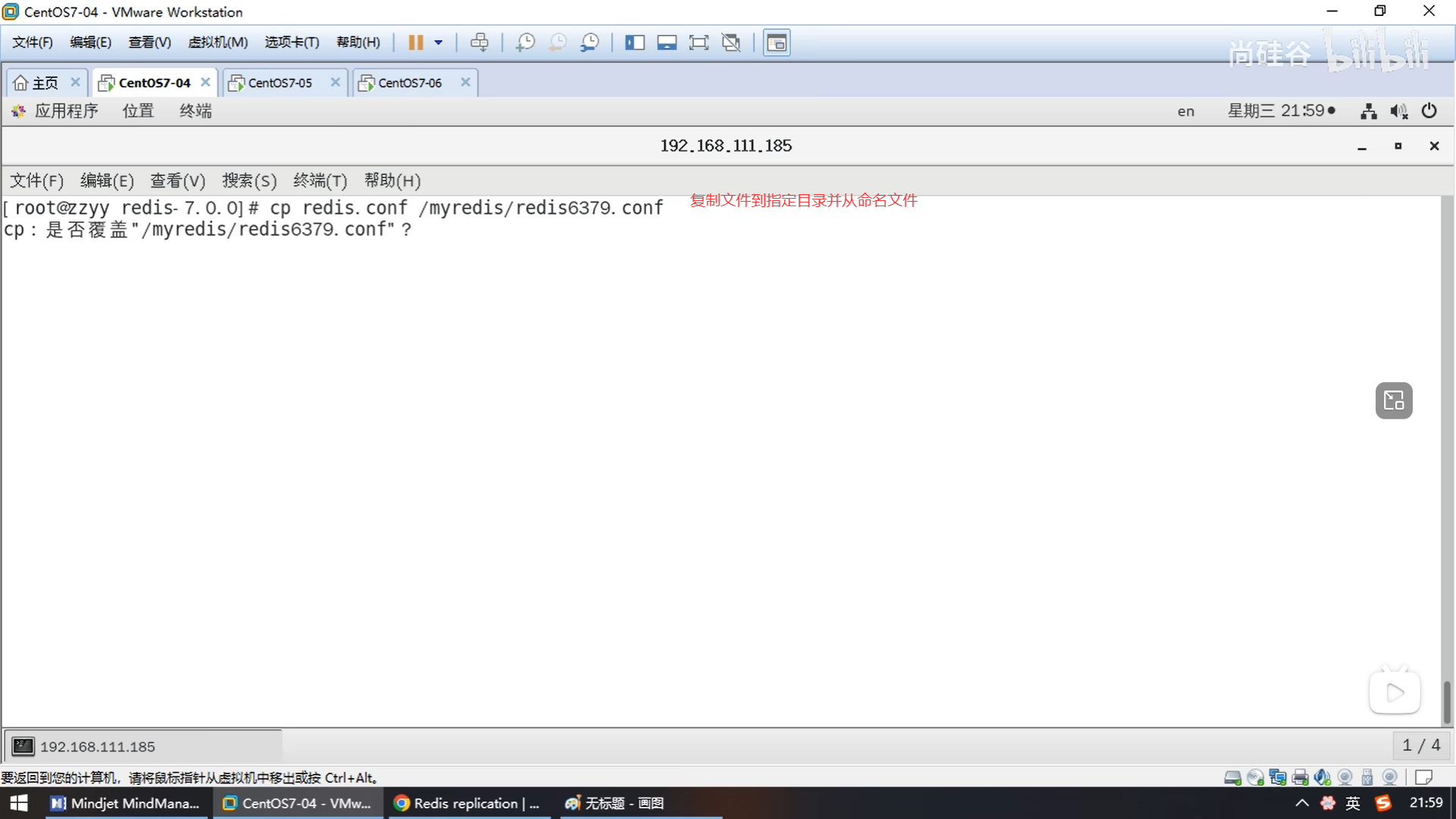Expand the 应用程序 applications menu
Viewport: 1456px width, 819px height.
(x=65, y=111)
